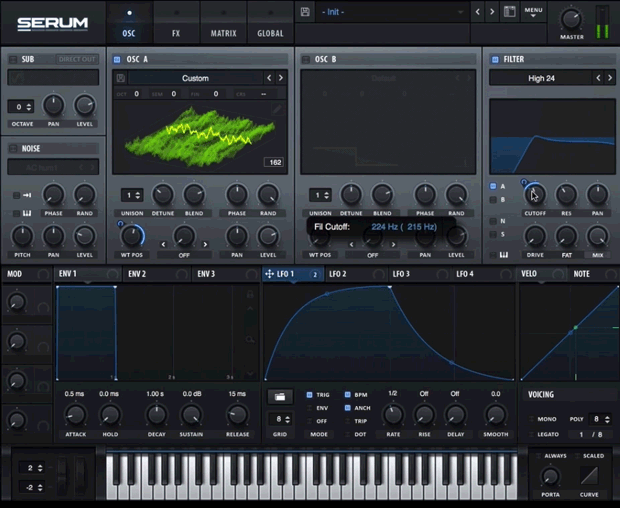
Task: Switch to the GLOBAL tab
Action: (270, 24)
